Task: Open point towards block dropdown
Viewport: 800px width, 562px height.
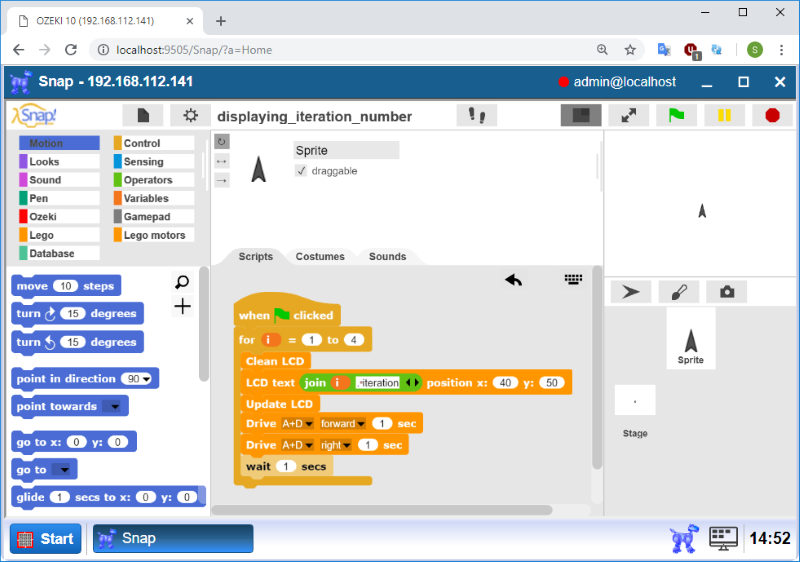Action: (x=115, y=406)
